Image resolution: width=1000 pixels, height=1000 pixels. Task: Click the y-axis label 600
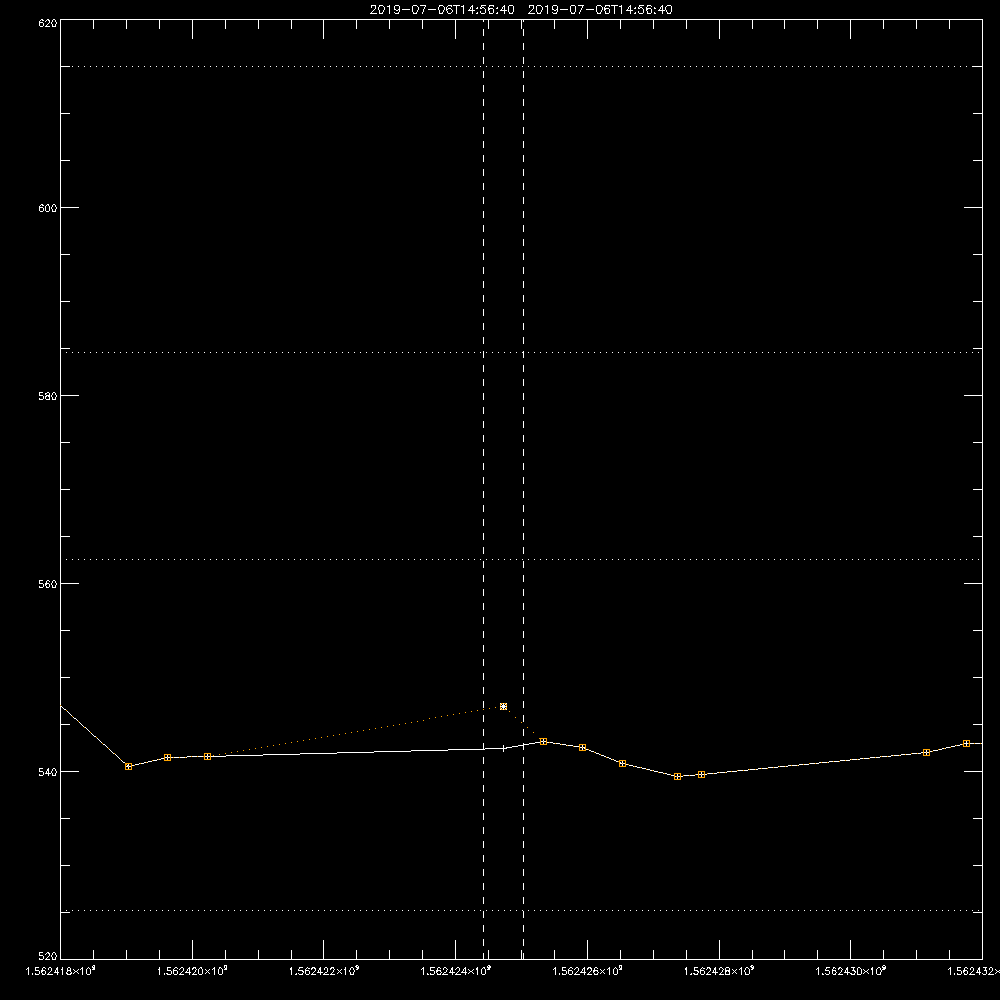pos(48,208)
